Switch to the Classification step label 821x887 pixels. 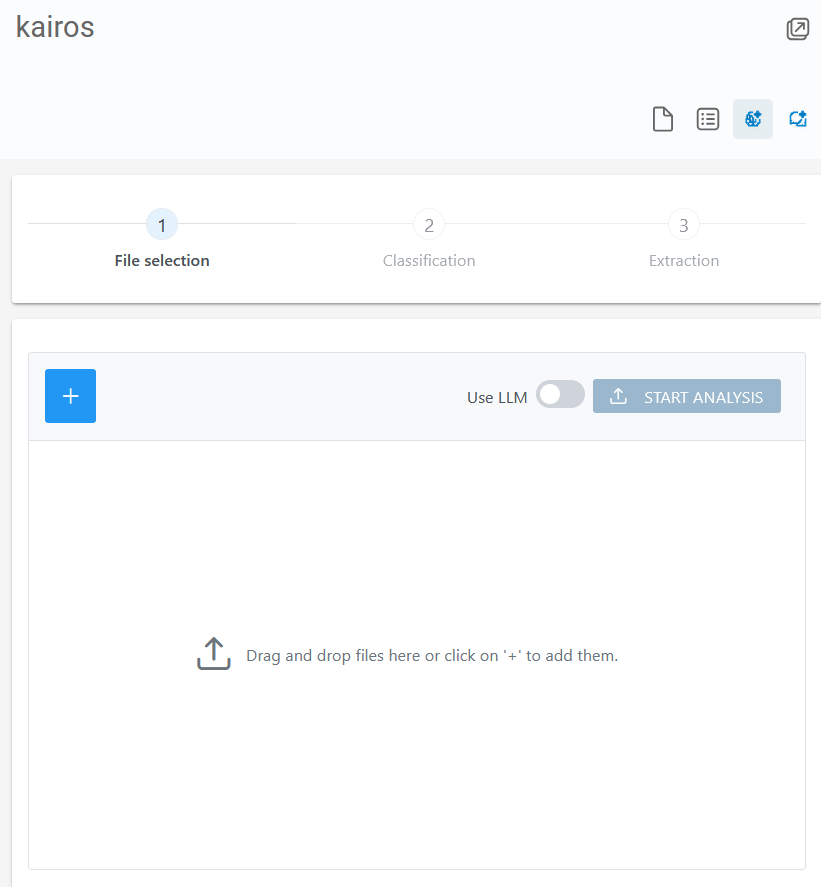tap(429, 261)
